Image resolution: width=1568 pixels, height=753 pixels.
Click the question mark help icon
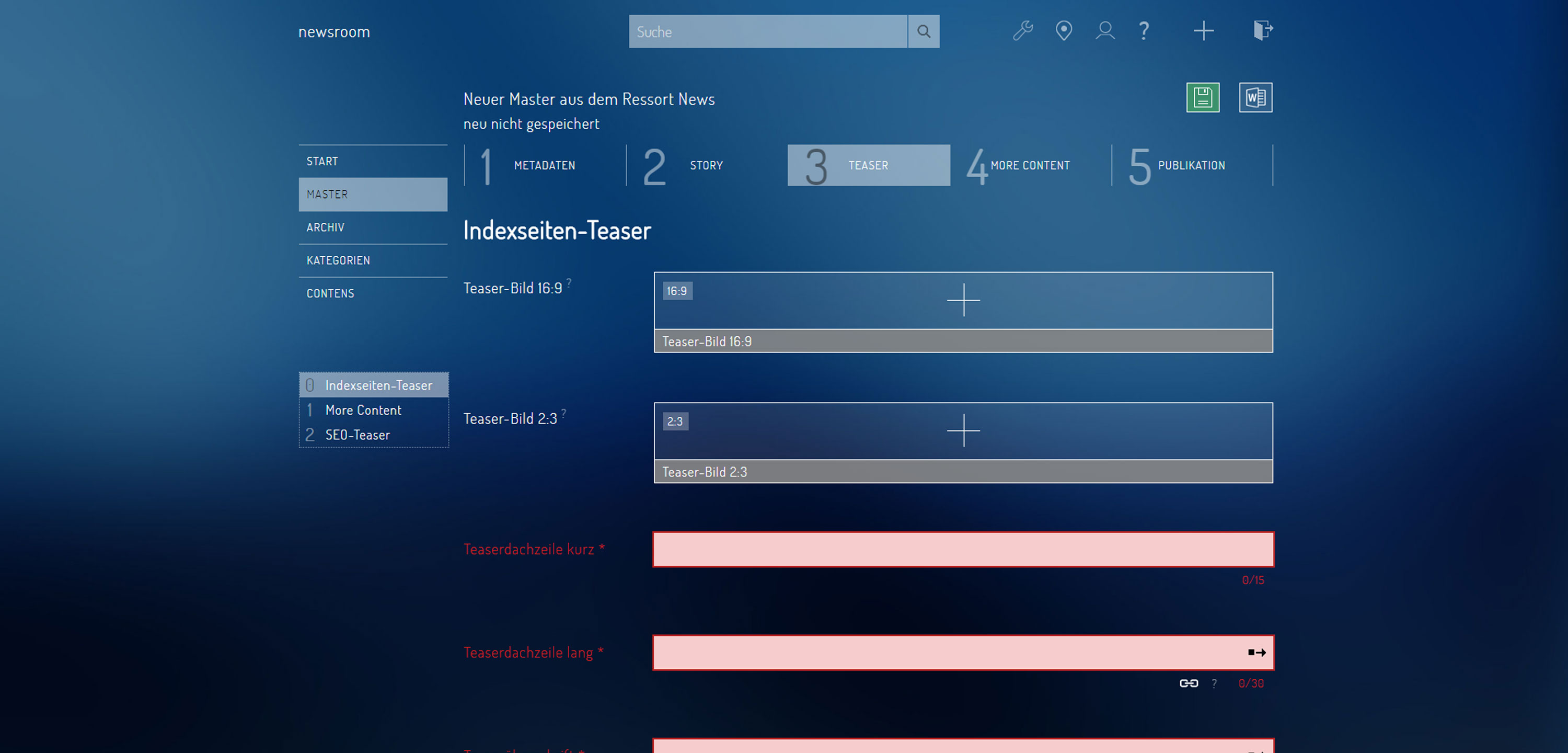1144,30
